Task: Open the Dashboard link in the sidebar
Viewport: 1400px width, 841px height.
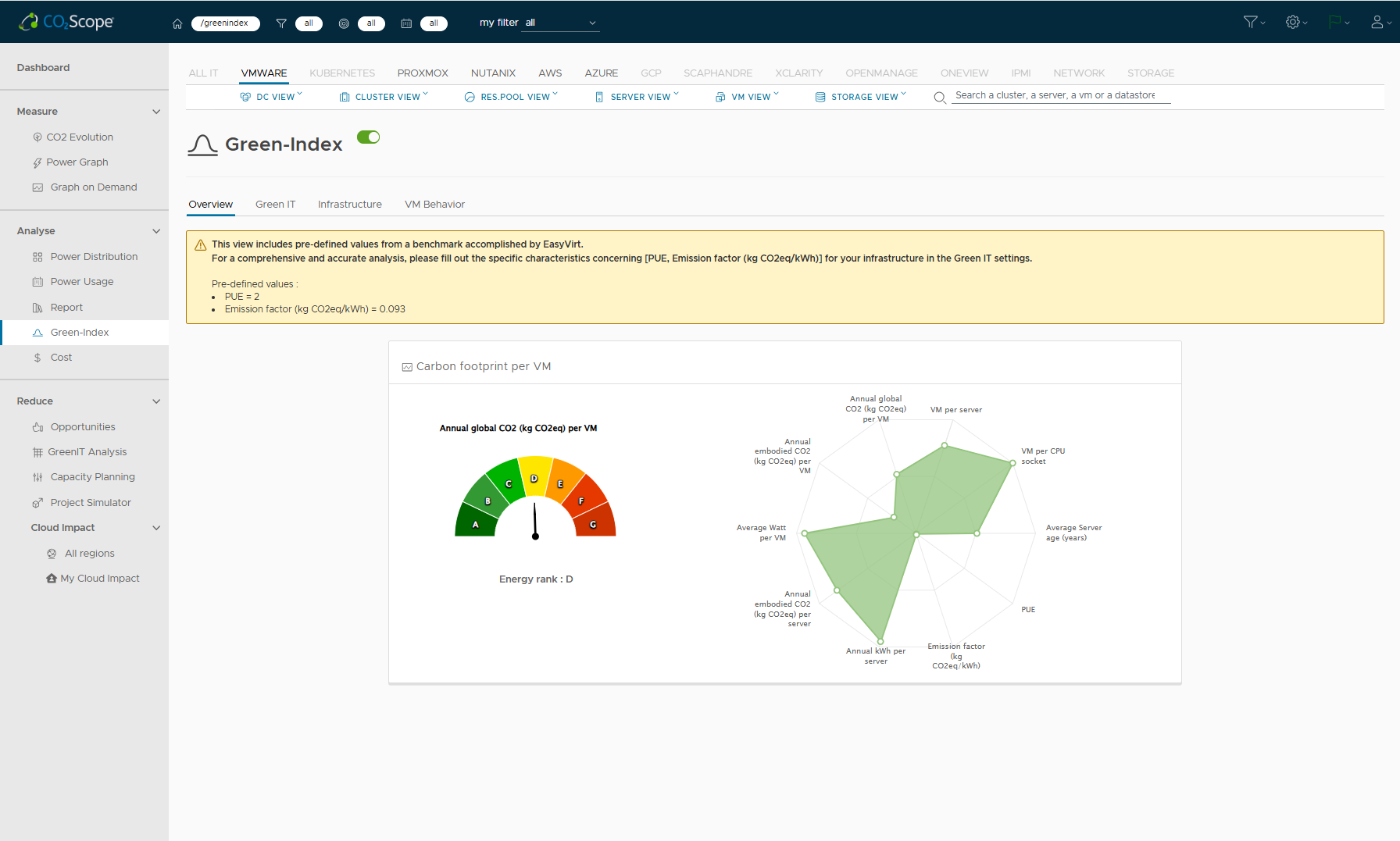Action: click(x=44, y=68)
